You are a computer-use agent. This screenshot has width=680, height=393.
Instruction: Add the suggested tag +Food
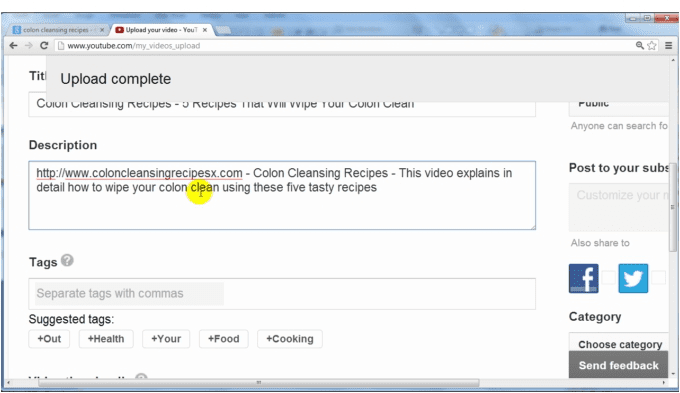pyautogui.click(x=223, y=339)
